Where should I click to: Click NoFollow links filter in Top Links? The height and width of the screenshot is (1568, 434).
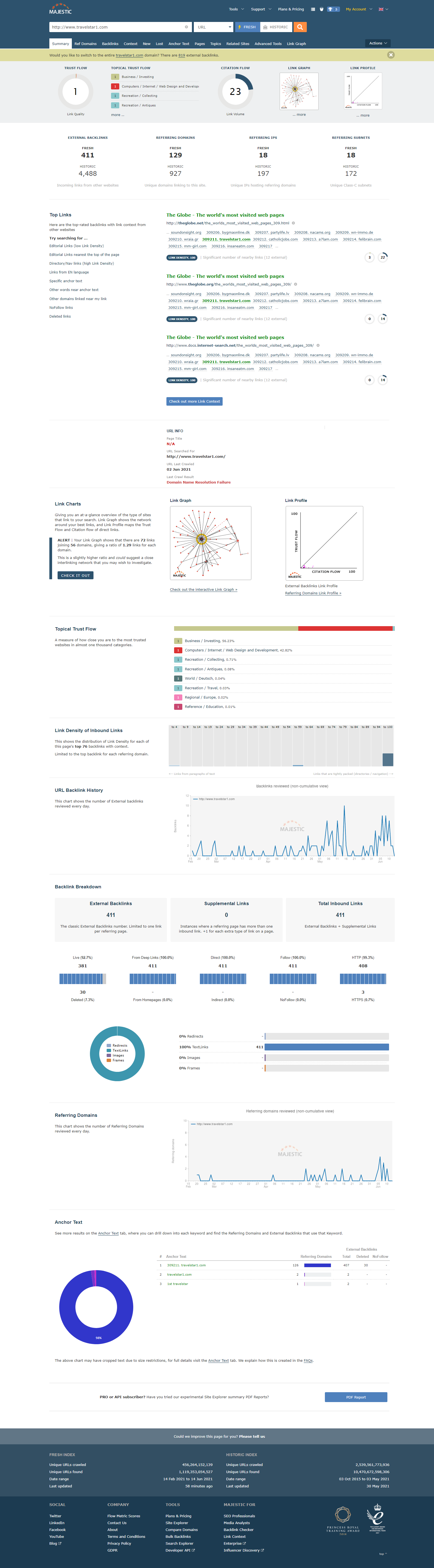tap(61, 307)
